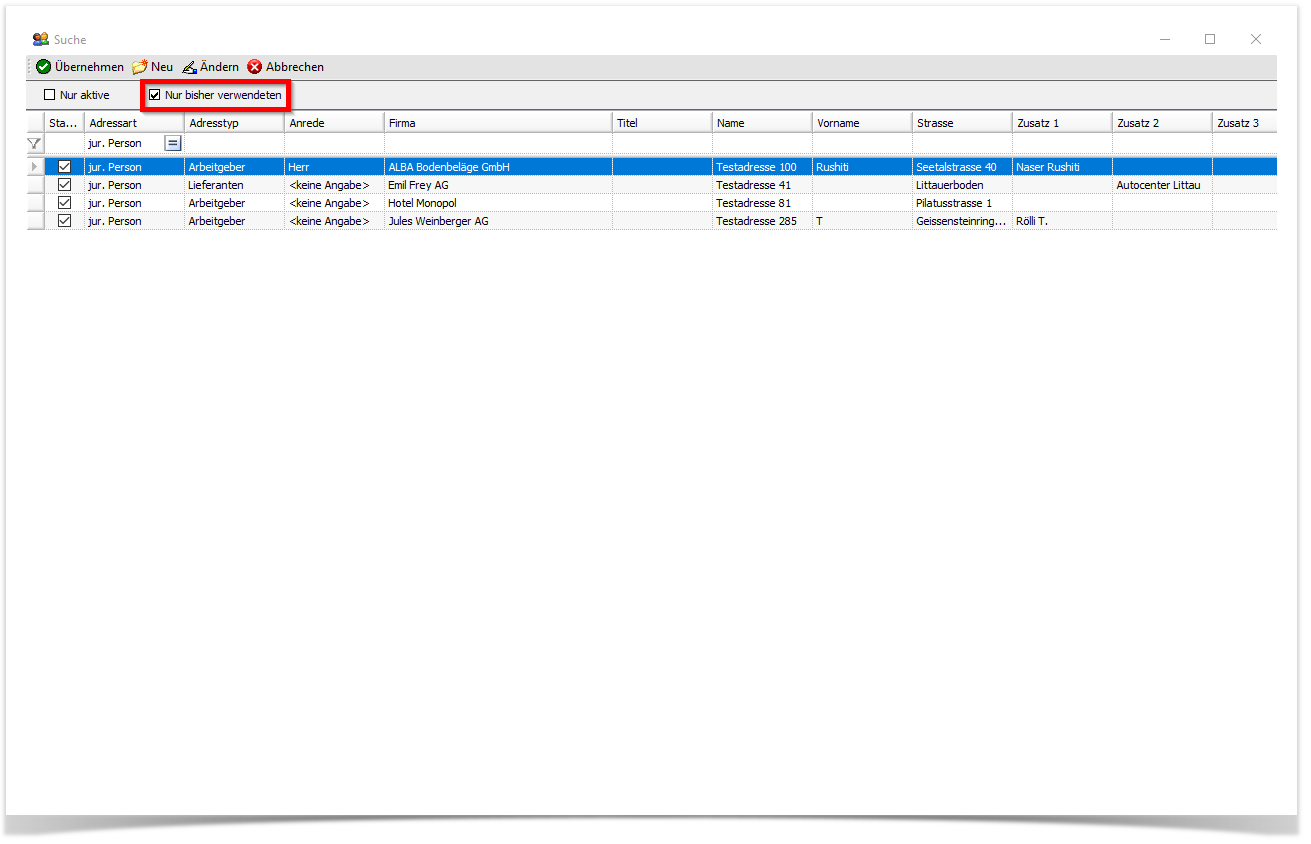Image resolution: width=1311 pixels, height=844 pixels.
Task: Click the Suche window title icon
Action: (x=41, y=39)
